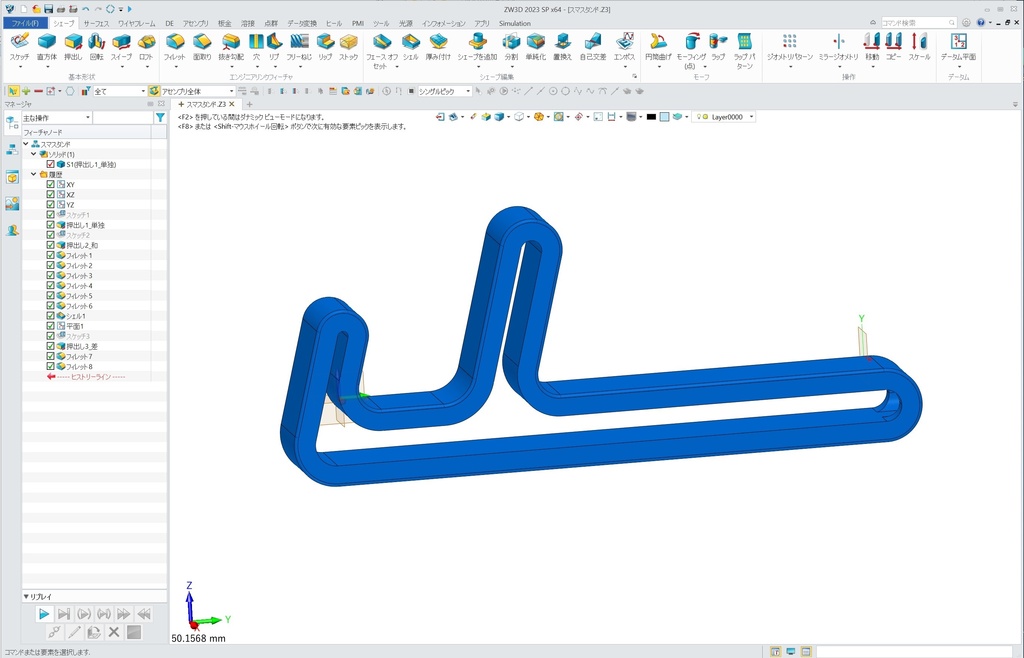Uncheck the S1(押出し1_単独) solid checkbox

pyautogui.click(x=50, y=164)
